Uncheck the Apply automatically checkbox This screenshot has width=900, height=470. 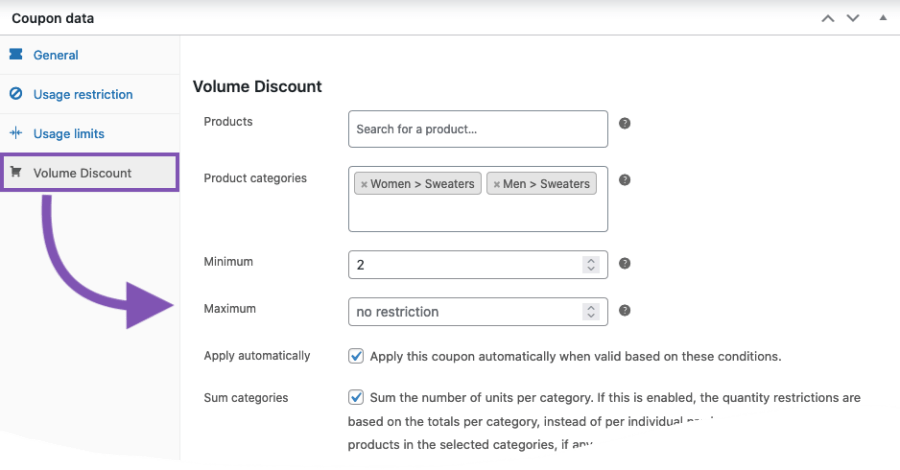(x=356, y=356)
